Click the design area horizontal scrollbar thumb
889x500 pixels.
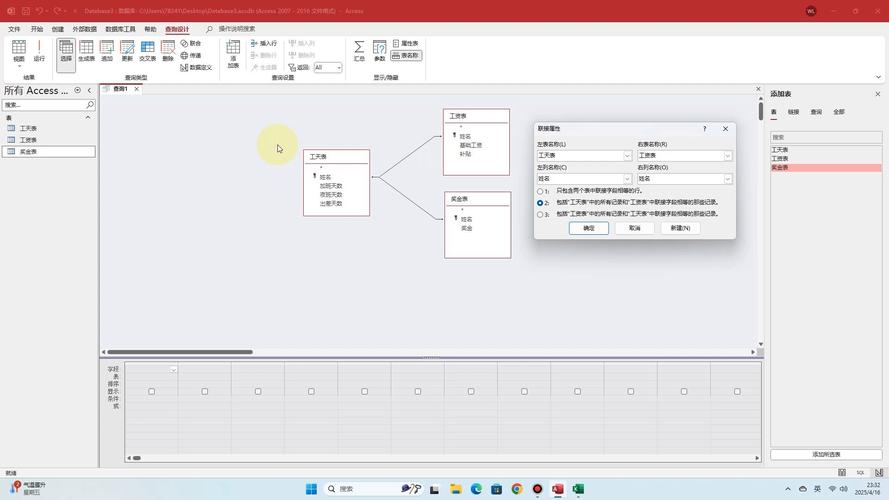(x=180, y=352)
